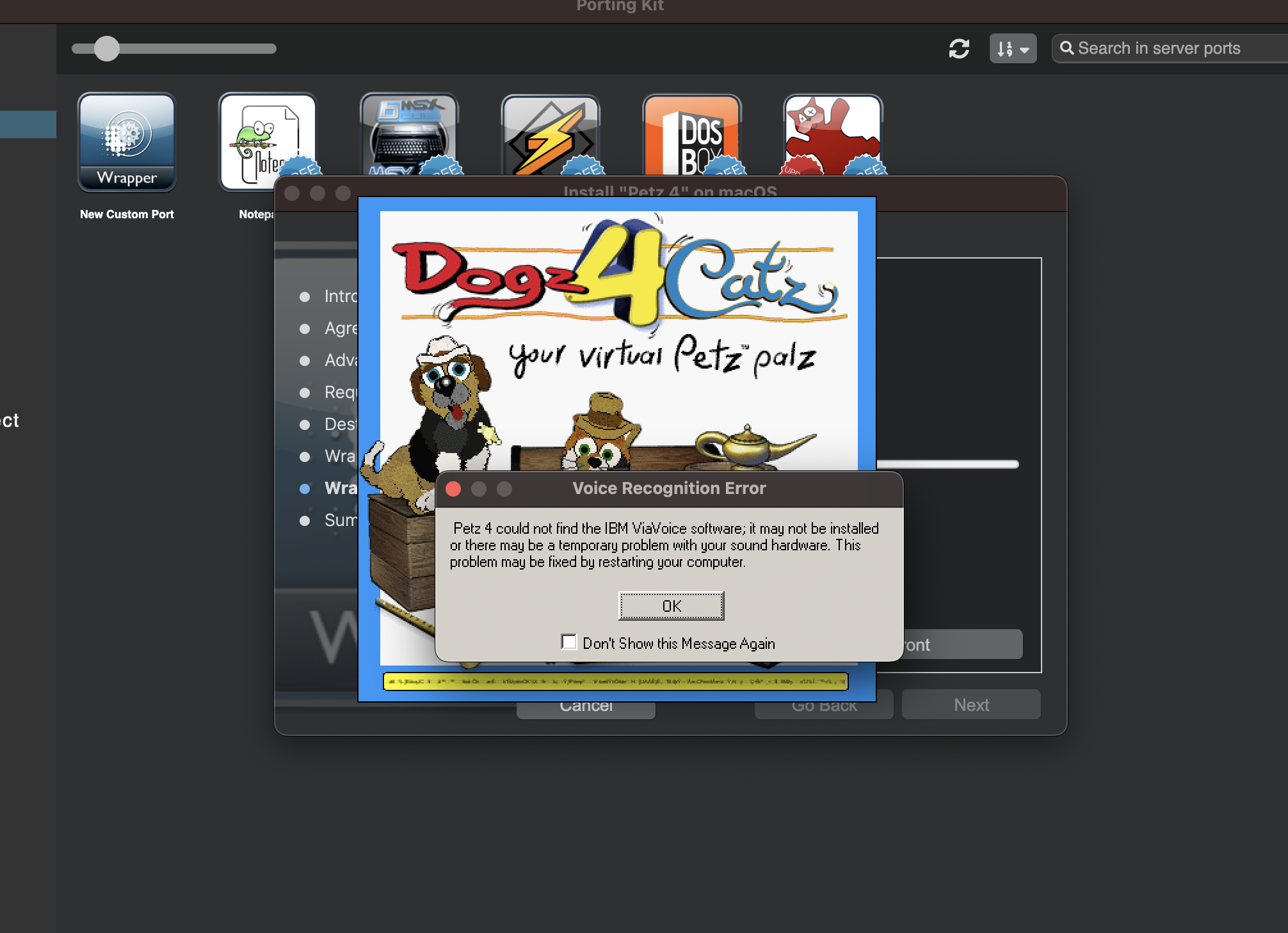Click the Wrapper New Custom Port icon
Screen dimensions: 1288x933
click(x=127, y=142)
